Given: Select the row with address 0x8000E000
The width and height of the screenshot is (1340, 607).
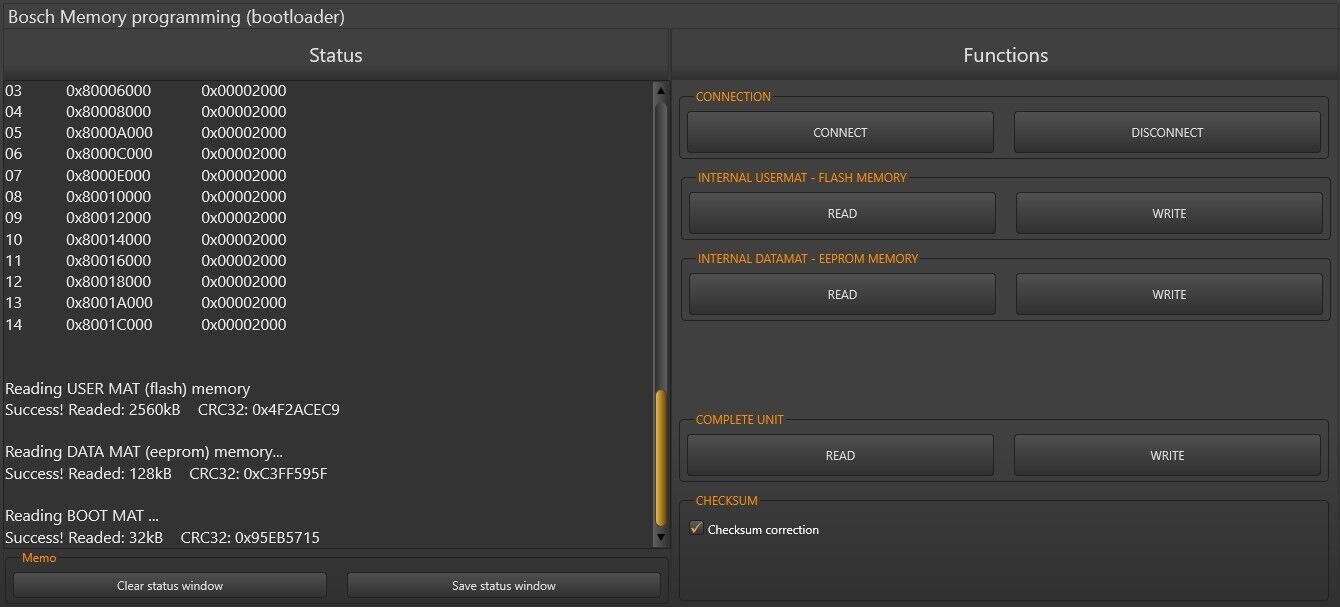Looking at the screenshot, I should pos(146,175).
